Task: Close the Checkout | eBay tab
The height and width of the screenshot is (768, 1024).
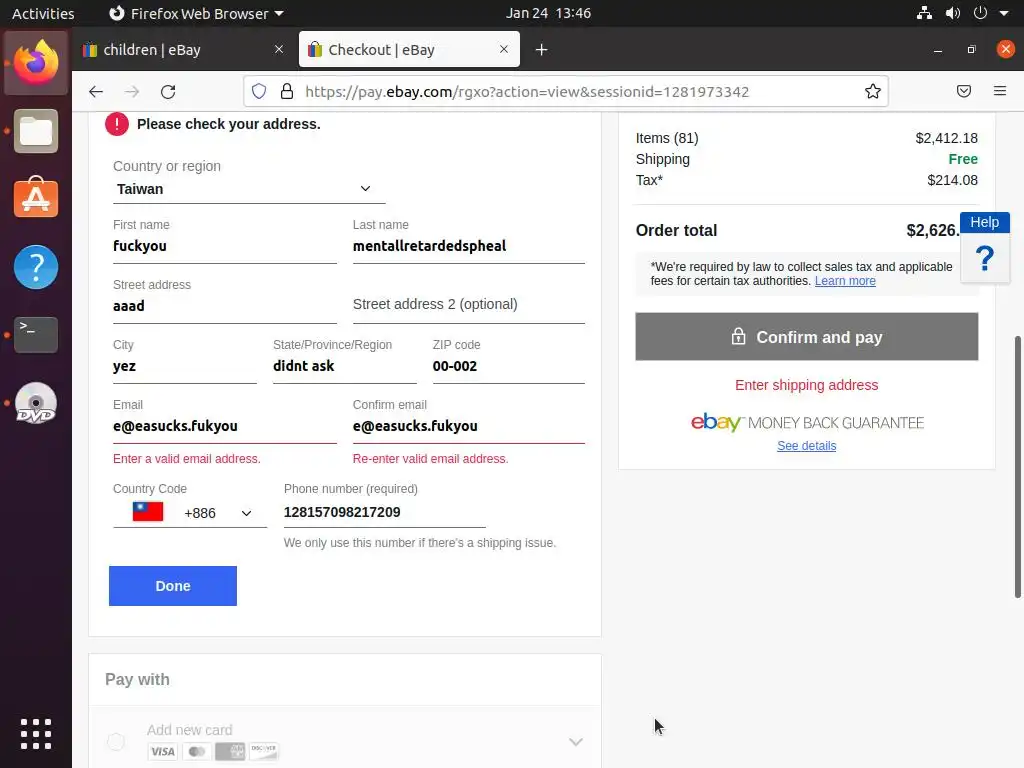Action: tap(504, 49)
